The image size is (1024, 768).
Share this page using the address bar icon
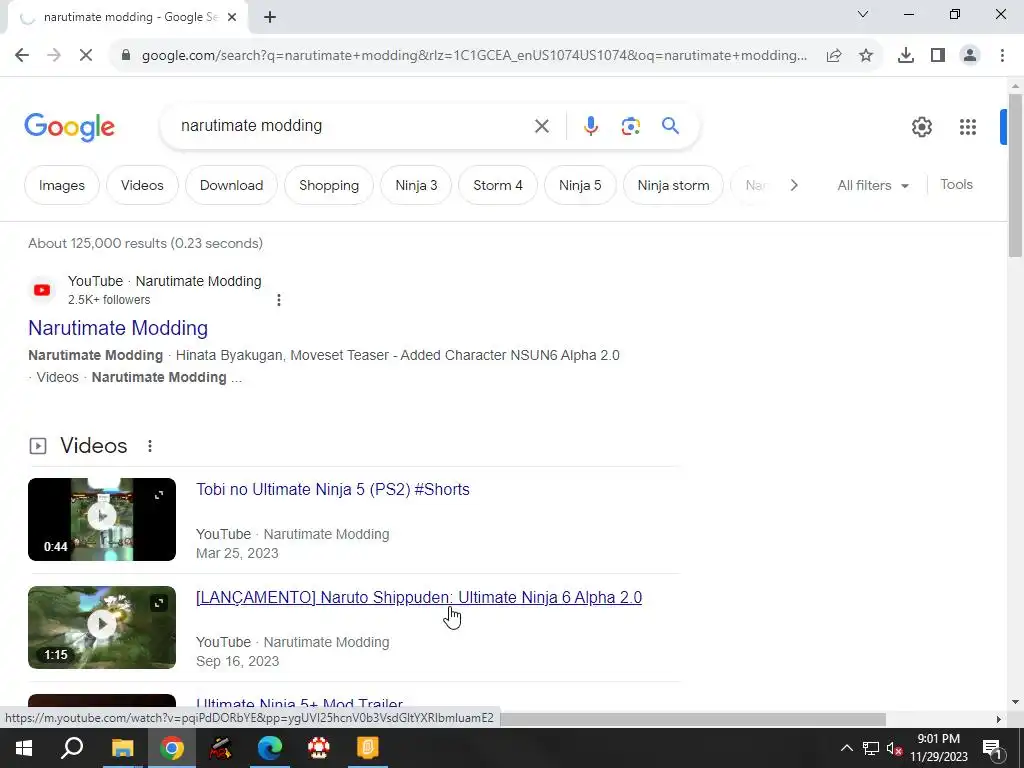pyautogui.click(x=834, y=56)
